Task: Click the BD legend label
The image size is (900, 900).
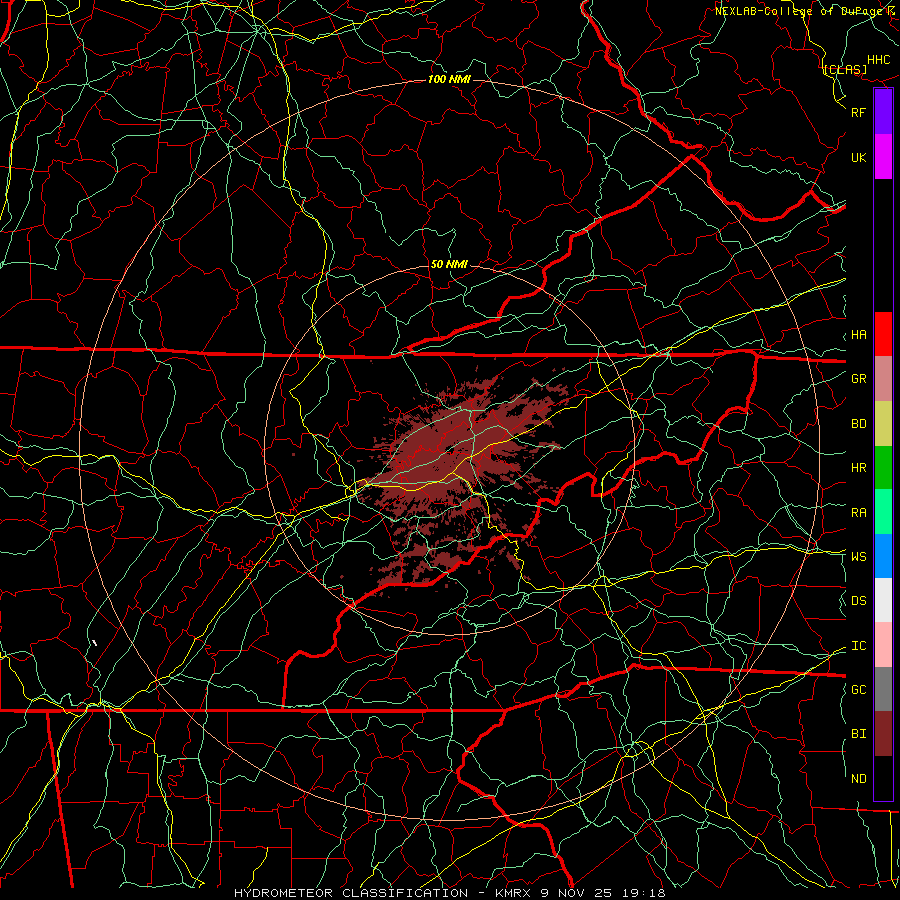Action: [858, 423]
